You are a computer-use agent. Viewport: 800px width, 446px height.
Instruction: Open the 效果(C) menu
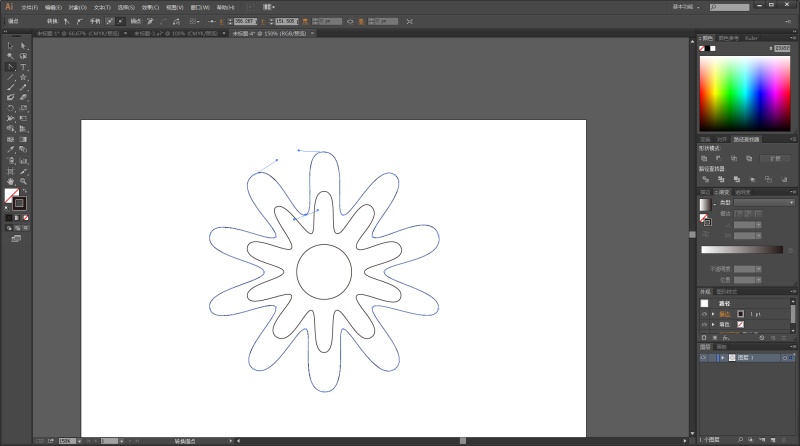pyautogui.click(x=150, y=6)
